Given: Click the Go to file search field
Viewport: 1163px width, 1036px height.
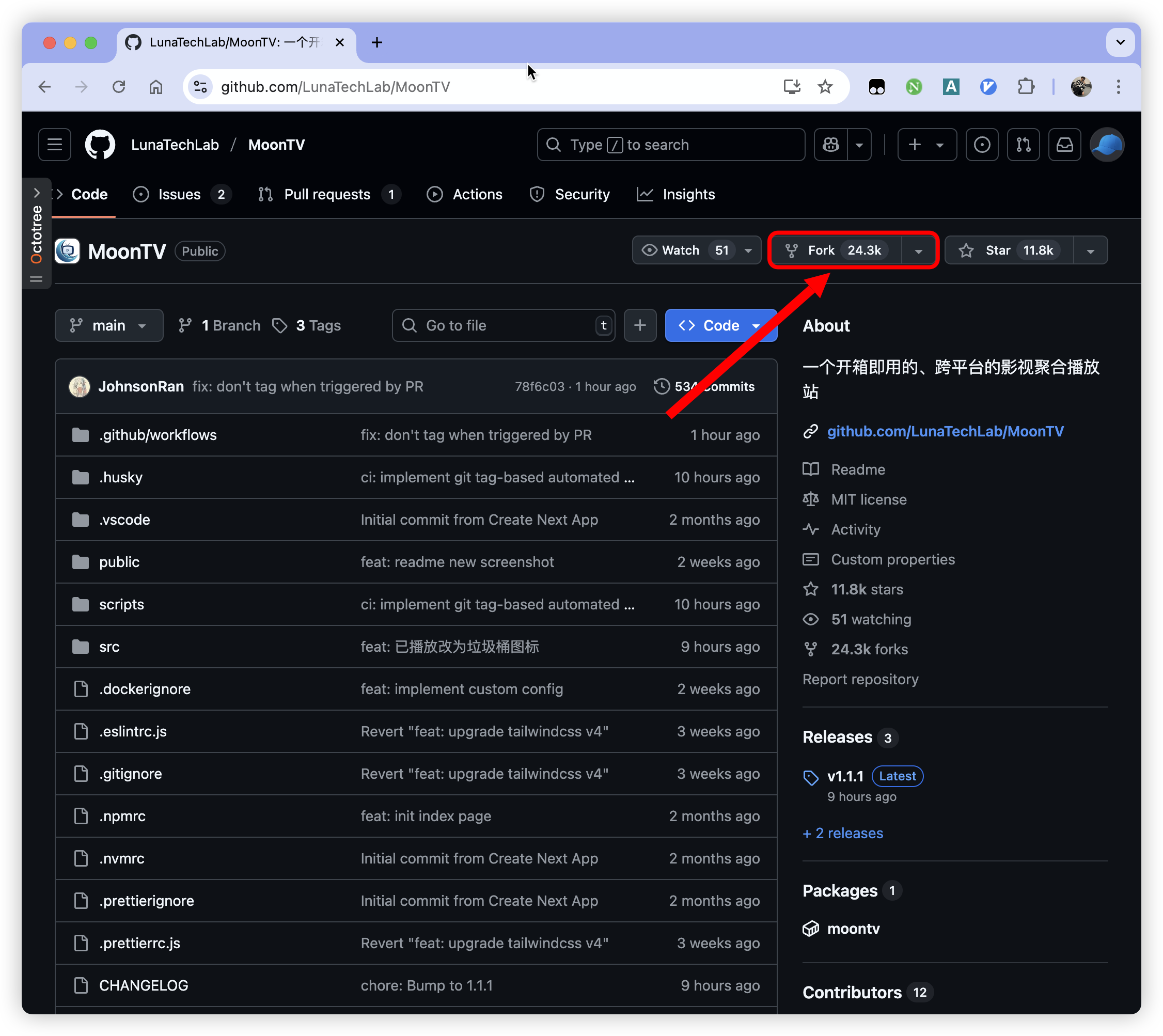Looking at the screenshot, I should click(503, 325).
